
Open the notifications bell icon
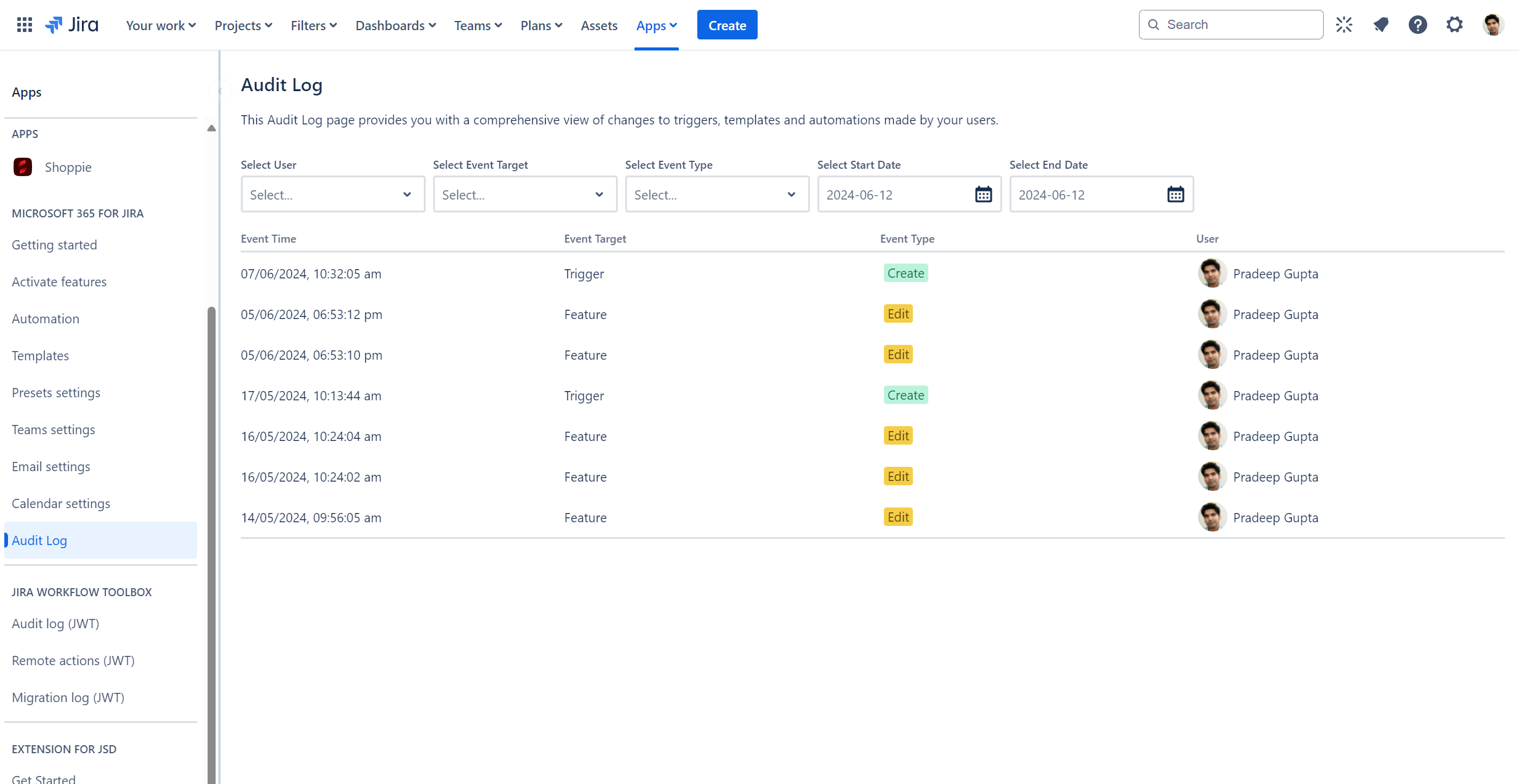coord(1381,25)
